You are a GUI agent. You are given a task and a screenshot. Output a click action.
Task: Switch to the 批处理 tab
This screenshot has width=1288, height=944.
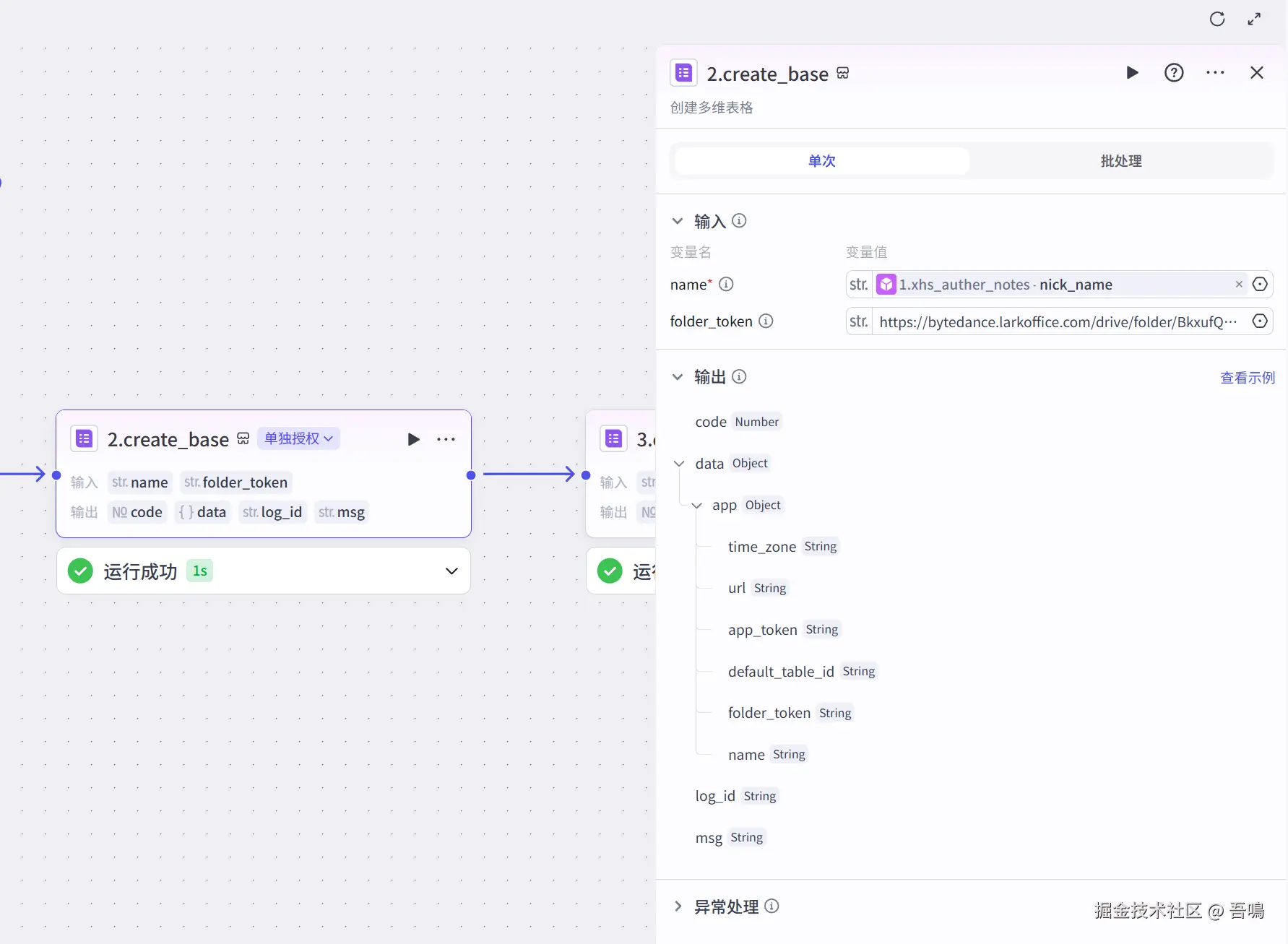[x=1121, y=161]
